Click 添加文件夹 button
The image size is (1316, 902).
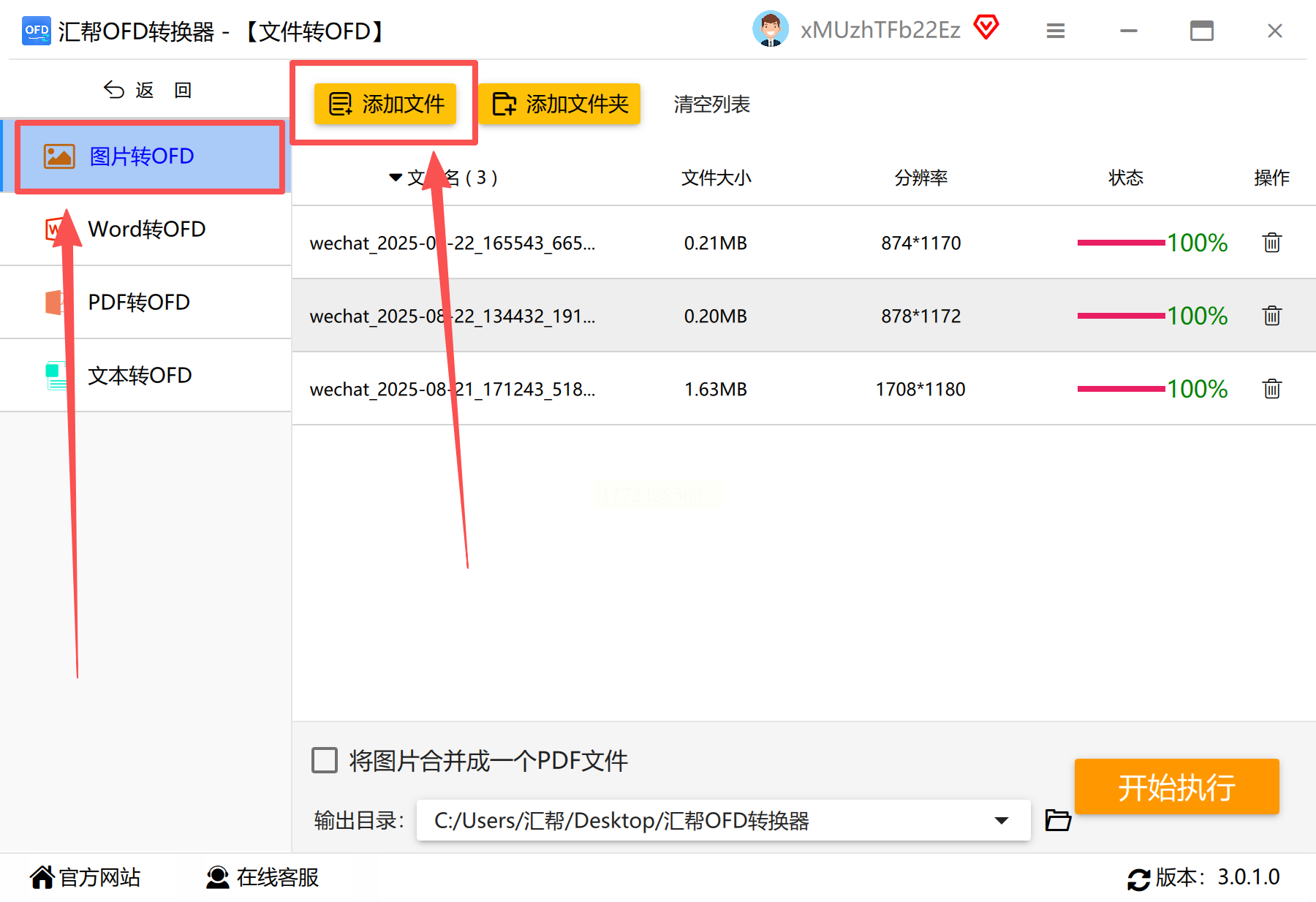click(560, 104)
